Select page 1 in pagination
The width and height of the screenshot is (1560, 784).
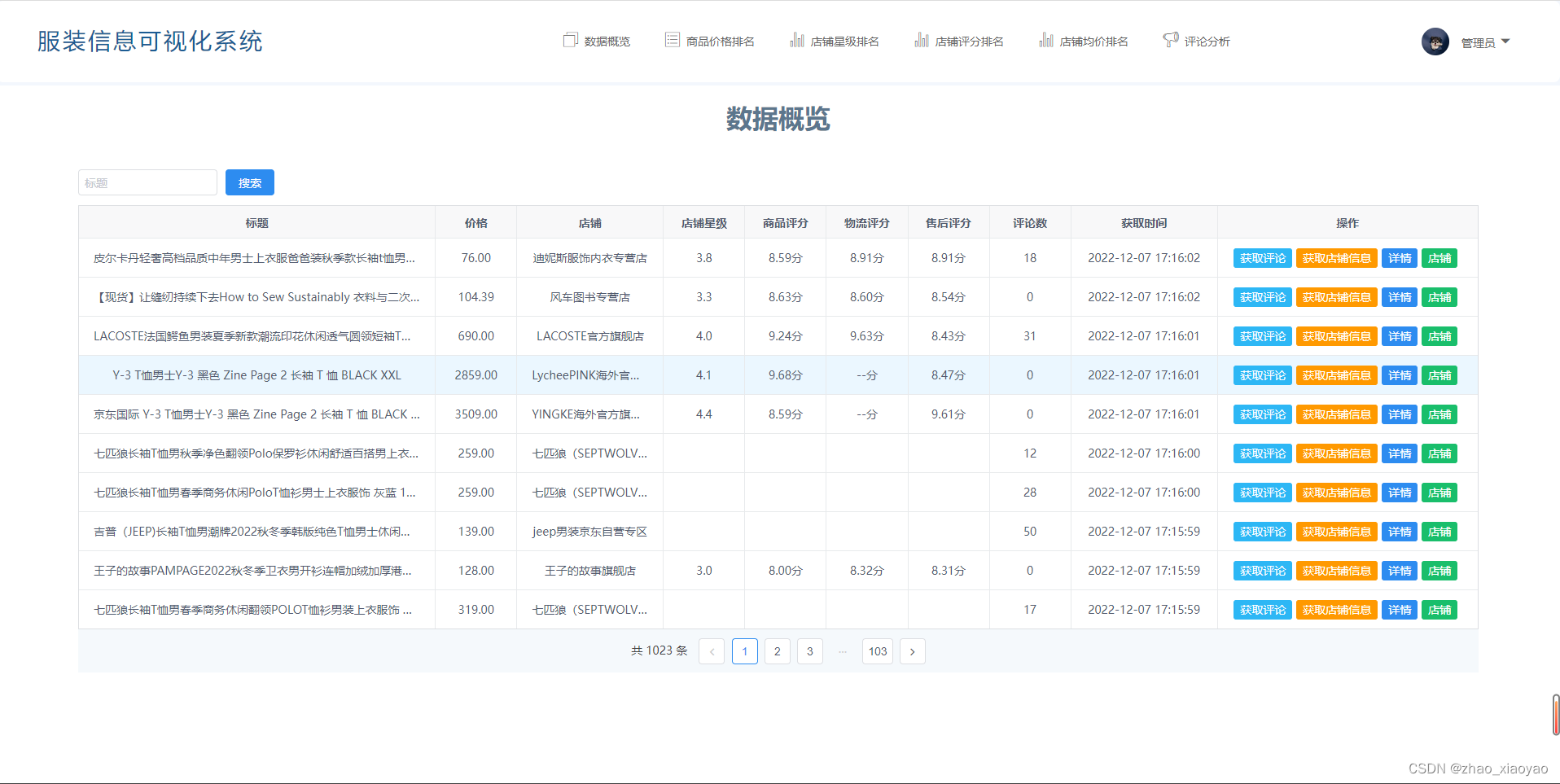pyautogui.click(x=744, y=651)
